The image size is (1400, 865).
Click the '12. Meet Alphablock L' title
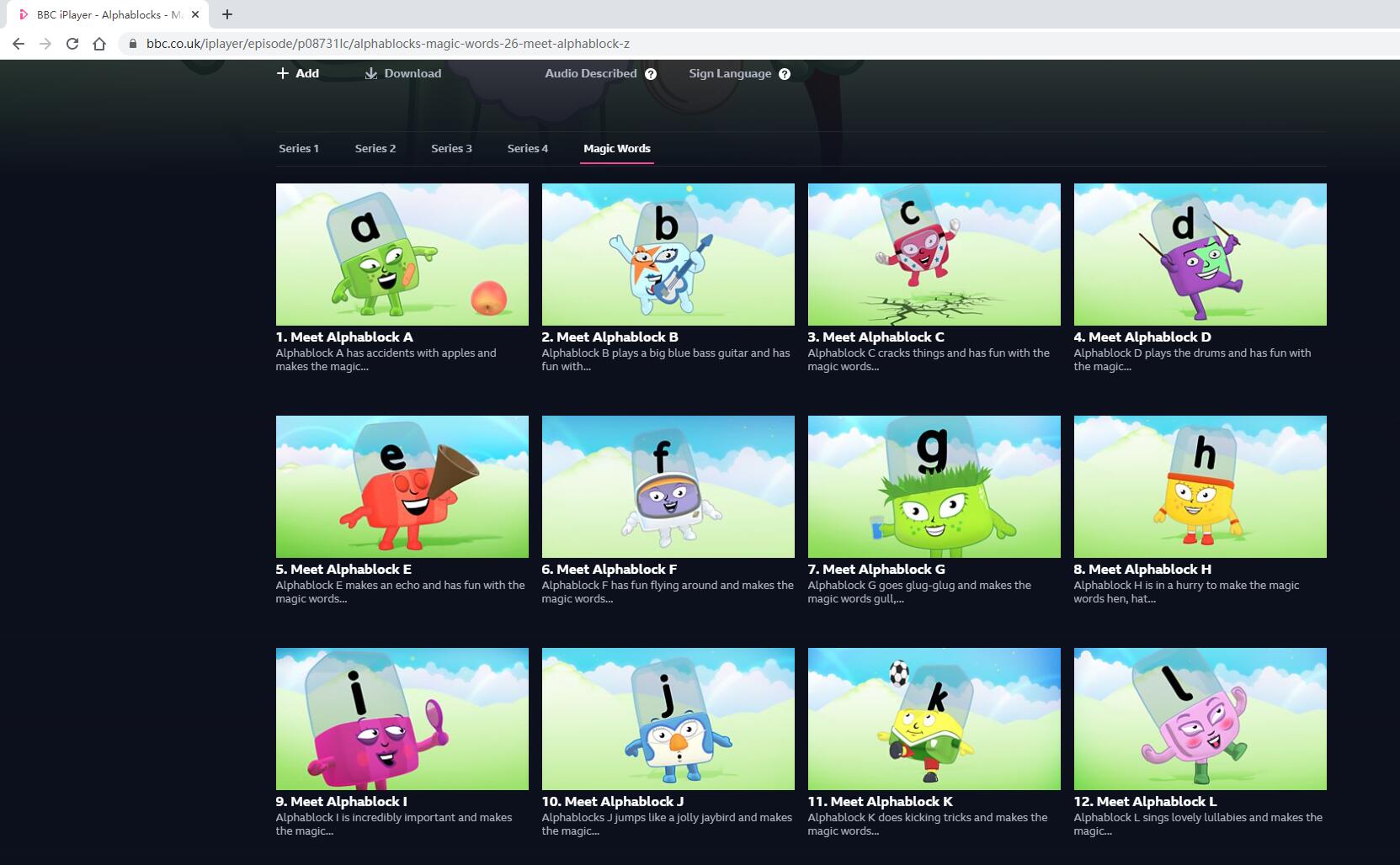tap(1145, 801)
